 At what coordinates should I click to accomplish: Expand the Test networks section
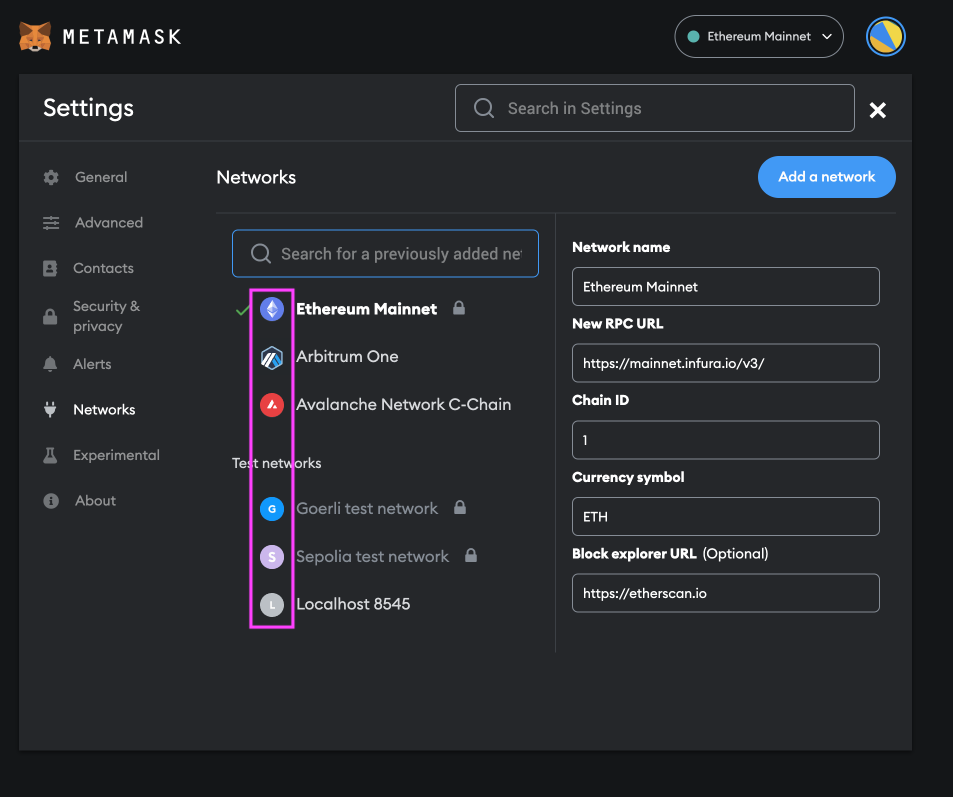pyautogui.click(x=276, y=463)
